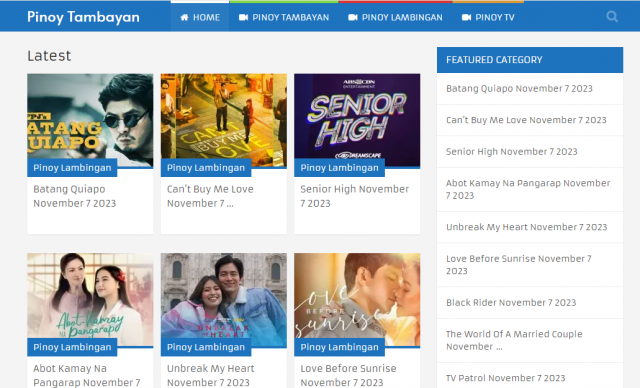Open Can't Buy Me Love November 7 card title
The height and width of the screenshot is (388, 640).
[x=210, y=196]
